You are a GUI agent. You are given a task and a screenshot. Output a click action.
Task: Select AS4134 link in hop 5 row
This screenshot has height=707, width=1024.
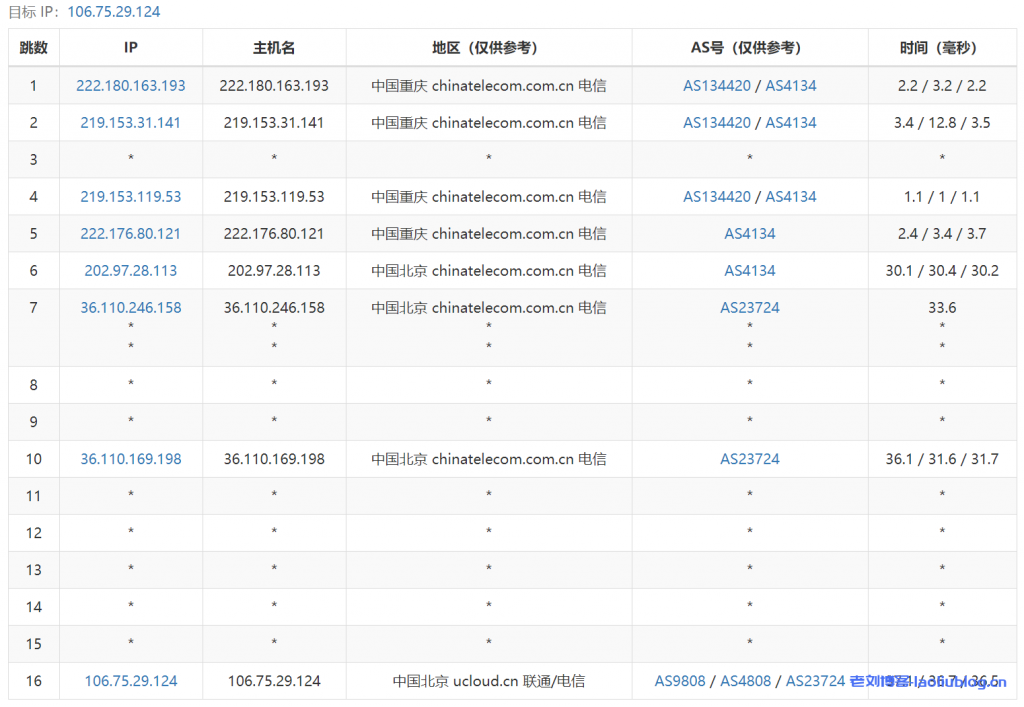pos(750,234)
